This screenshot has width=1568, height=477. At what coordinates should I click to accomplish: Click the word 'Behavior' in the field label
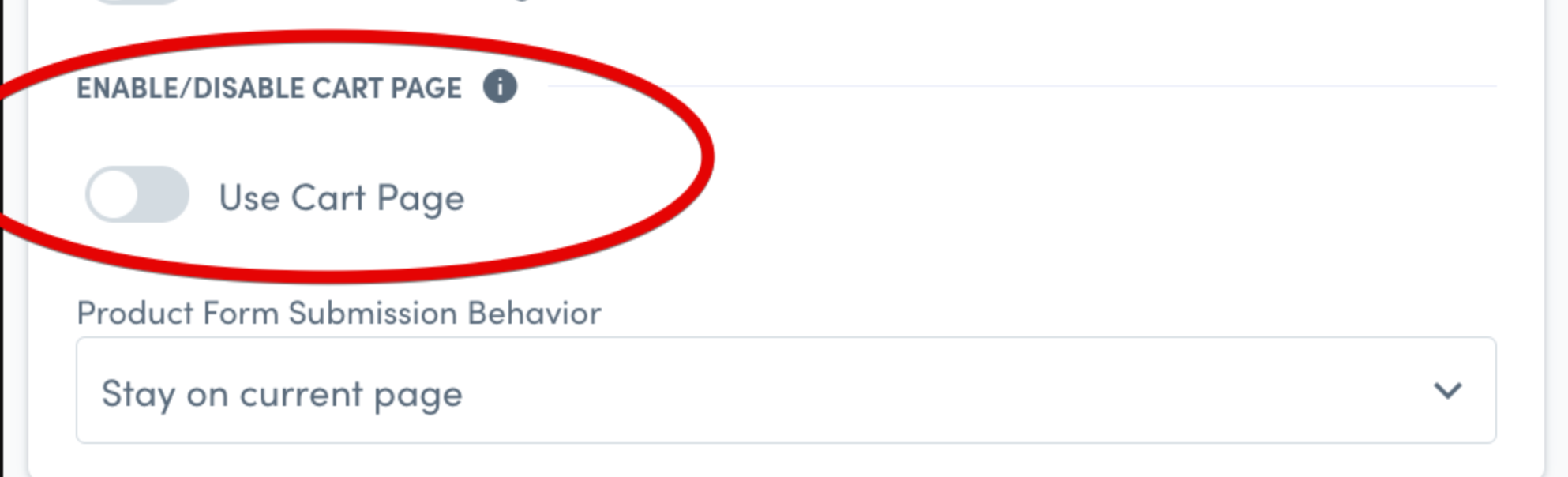click(x=534, y=313)
